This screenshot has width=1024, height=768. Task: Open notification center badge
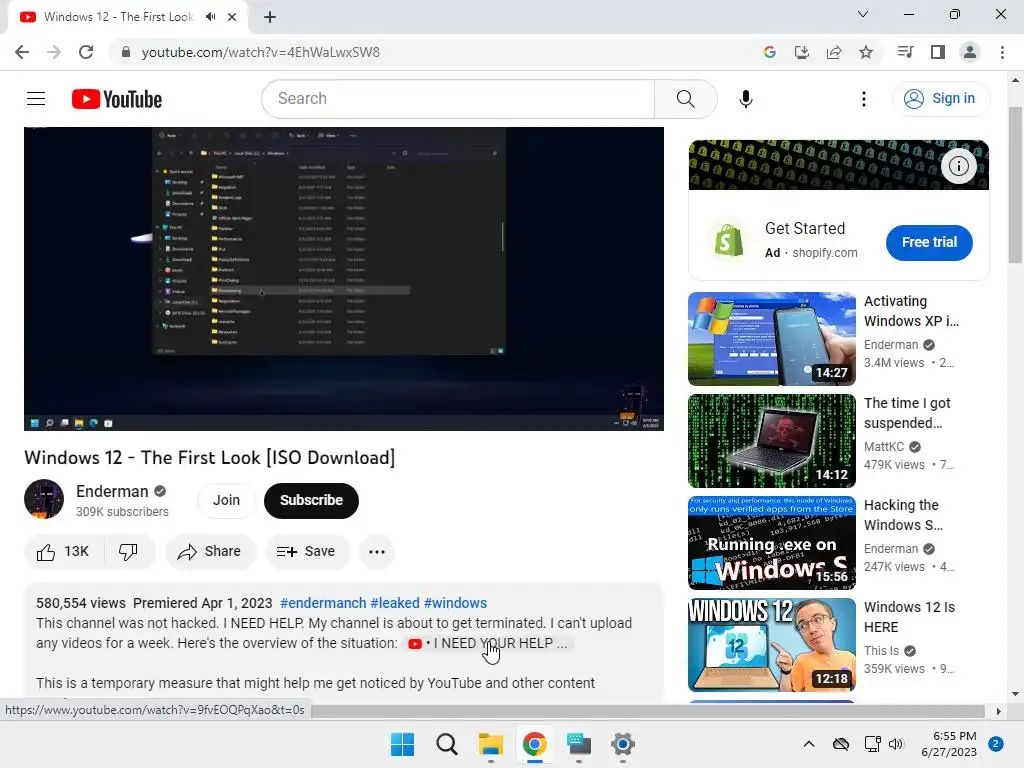pyautogui.click(x=996, y=744)
